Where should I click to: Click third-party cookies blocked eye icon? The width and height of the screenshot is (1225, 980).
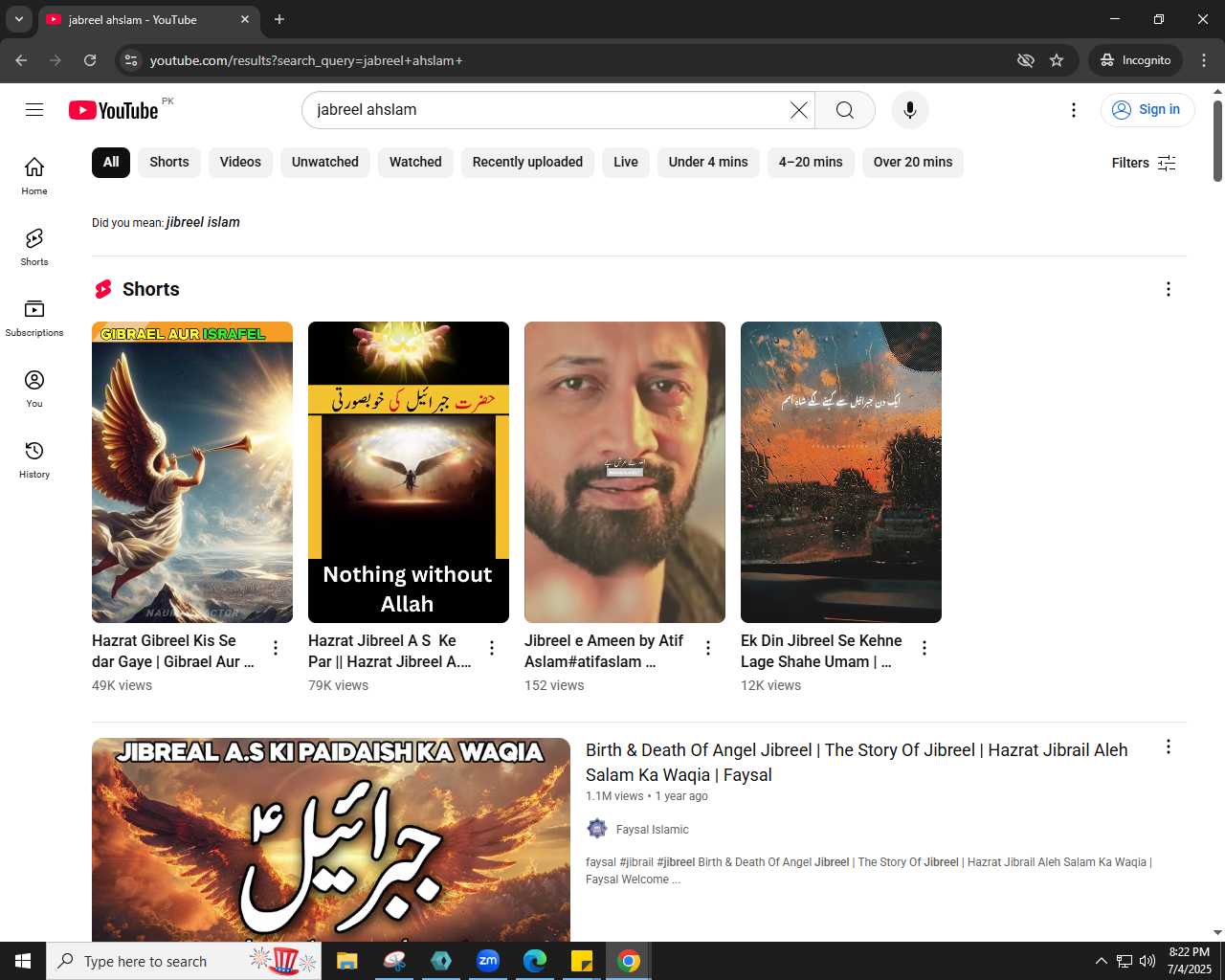1026,60
